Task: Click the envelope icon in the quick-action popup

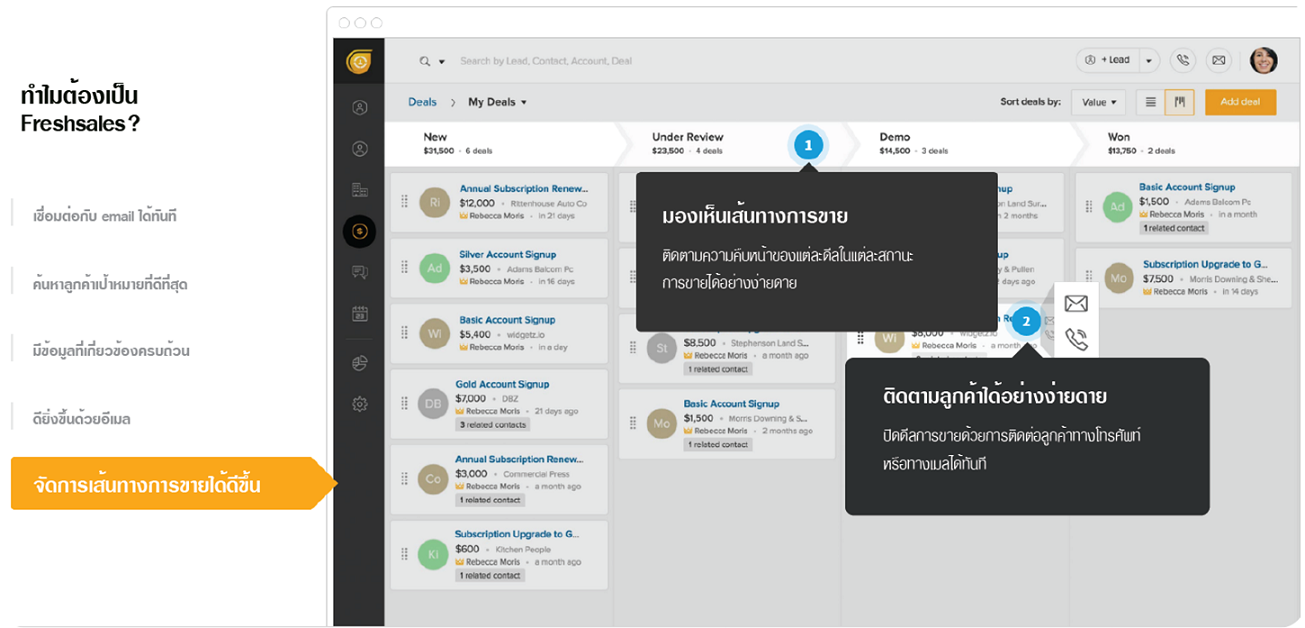Action: coord(1076,304)
